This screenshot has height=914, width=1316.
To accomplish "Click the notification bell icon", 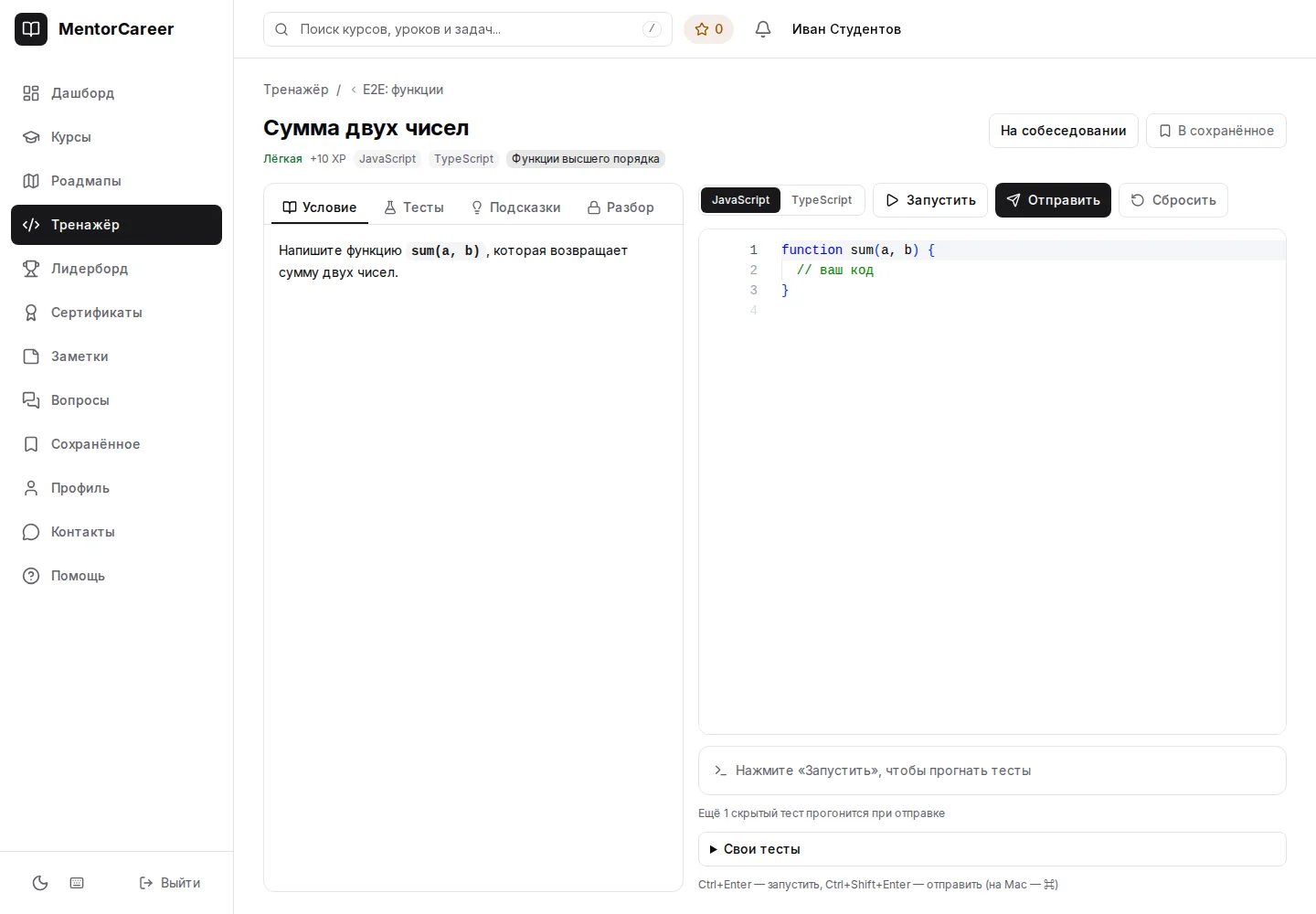I will (763, 29).
